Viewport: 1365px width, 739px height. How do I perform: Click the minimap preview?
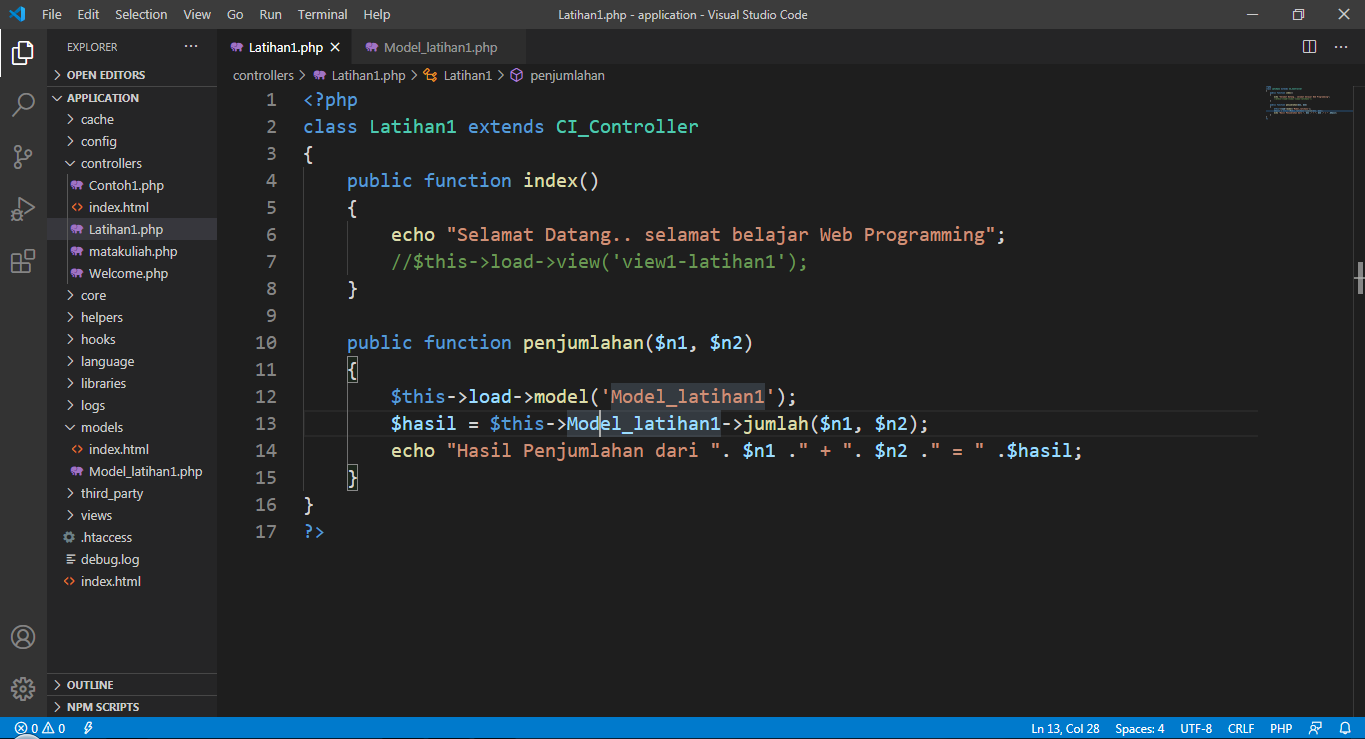(1307, 103)
